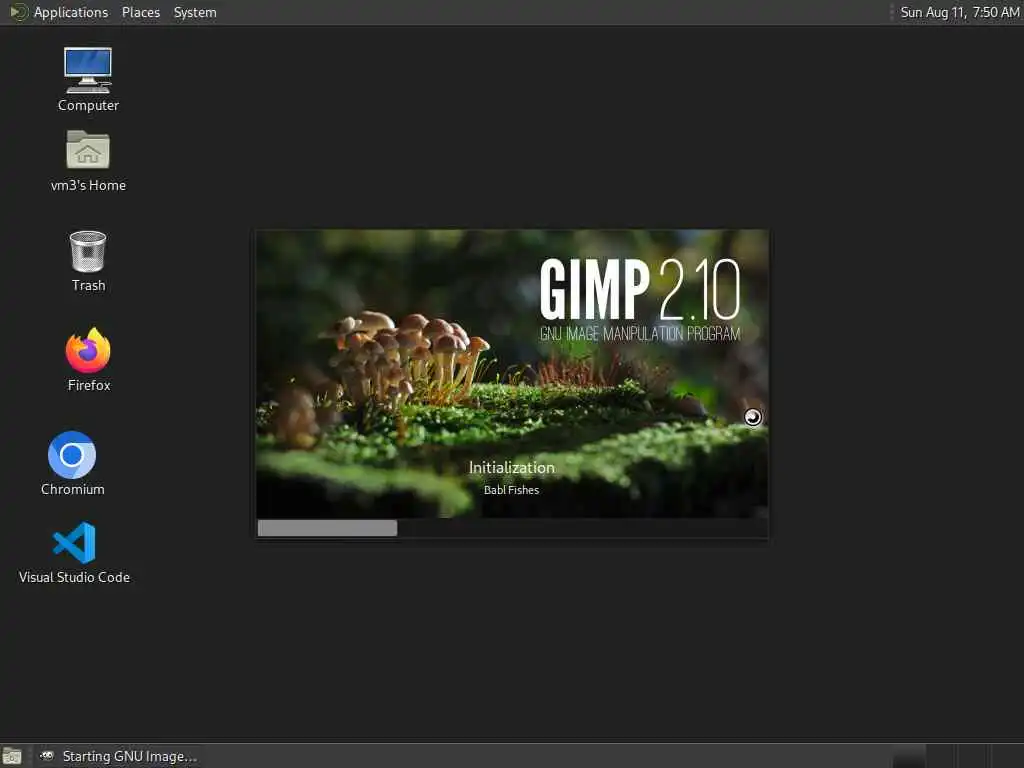Open the System menu

(195, 12)
